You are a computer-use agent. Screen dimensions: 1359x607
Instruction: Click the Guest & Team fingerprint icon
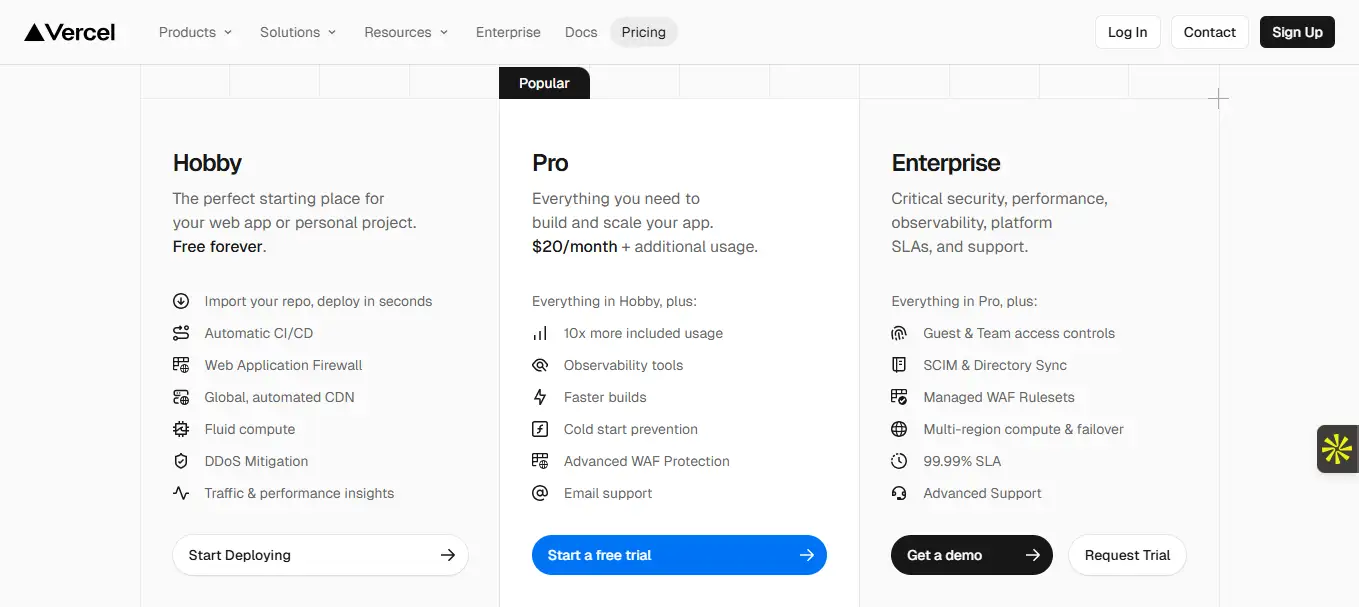coord(899,333)
